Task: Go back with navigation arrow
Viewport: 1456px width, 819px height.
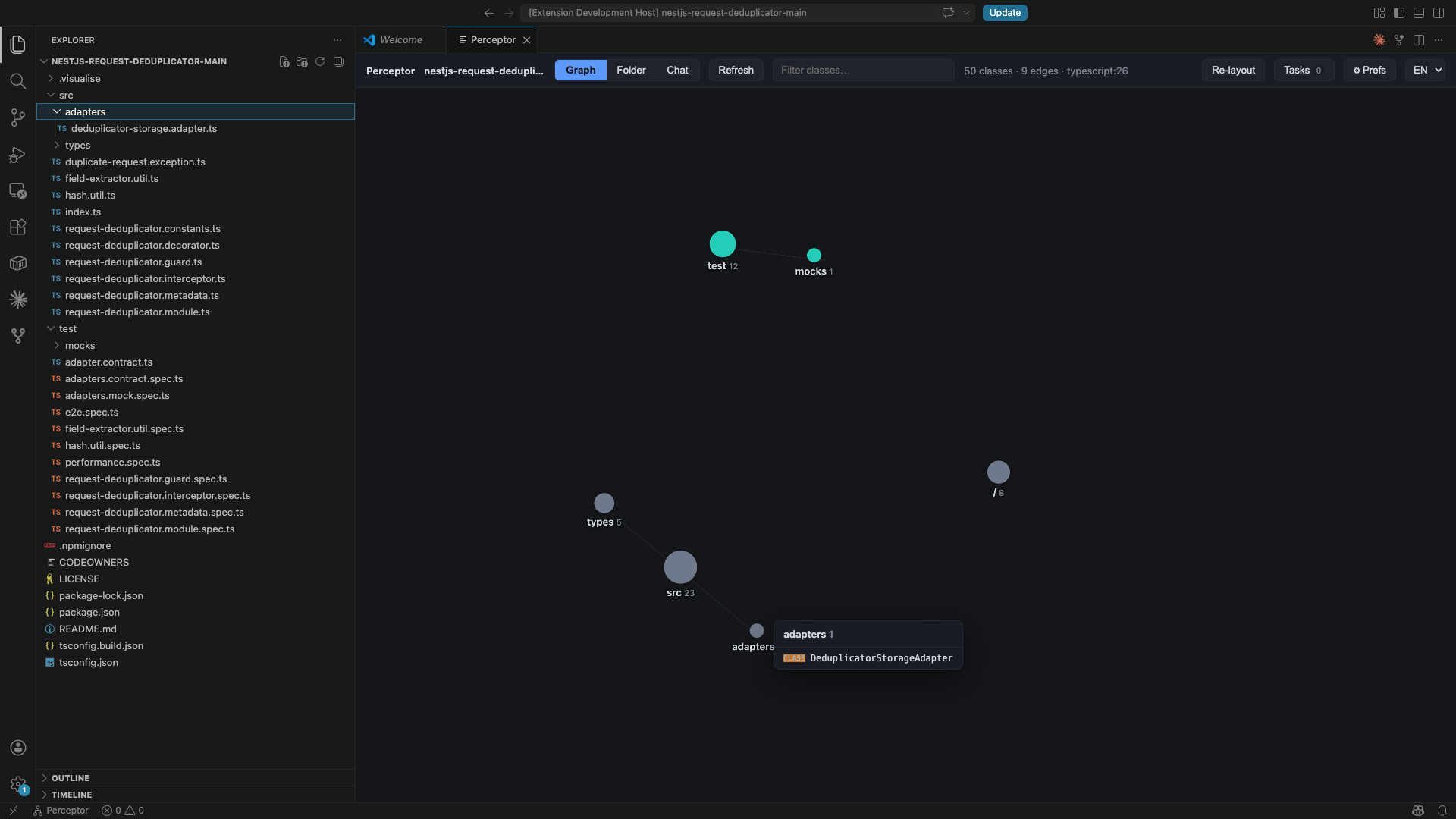Action: pos(489,13)
